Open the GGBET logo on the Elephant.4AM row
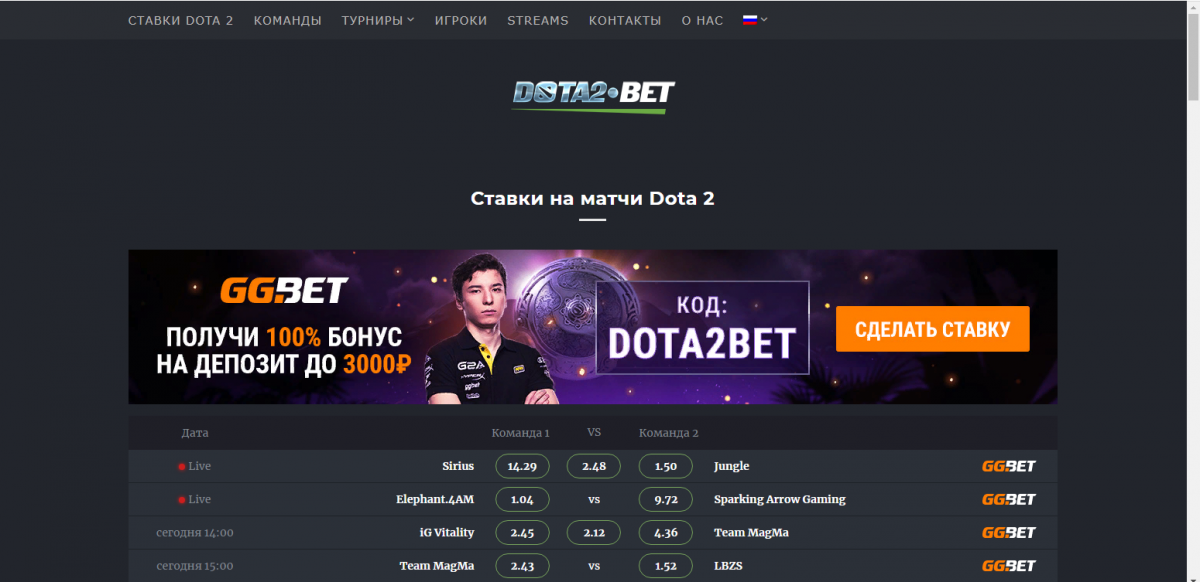 pos(1009,499)
